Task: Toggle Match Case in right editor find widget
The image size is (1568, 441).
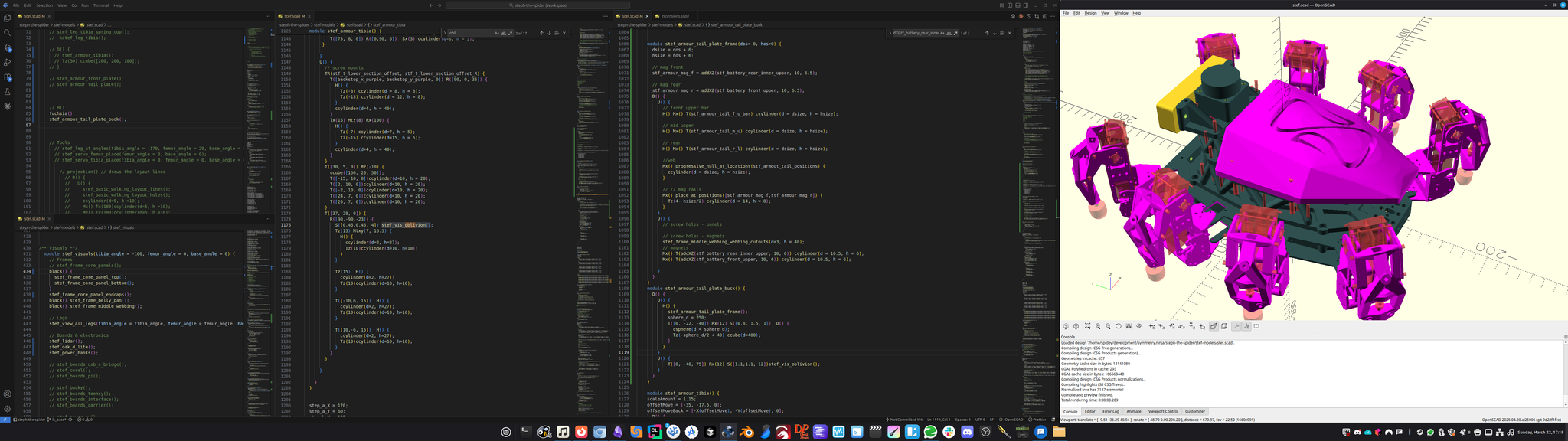Action: click(x=942, y=33)
